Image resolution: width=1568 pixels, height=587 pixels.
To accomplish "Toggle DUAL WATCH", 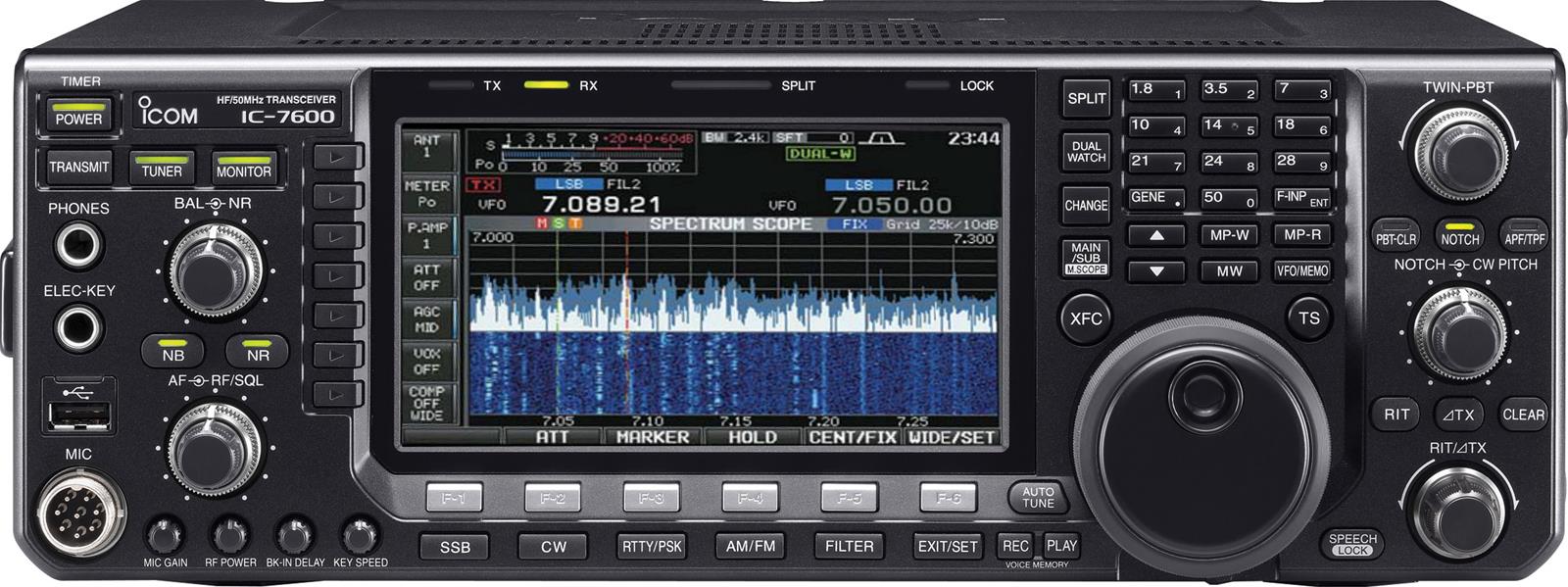I will 1087,152.
